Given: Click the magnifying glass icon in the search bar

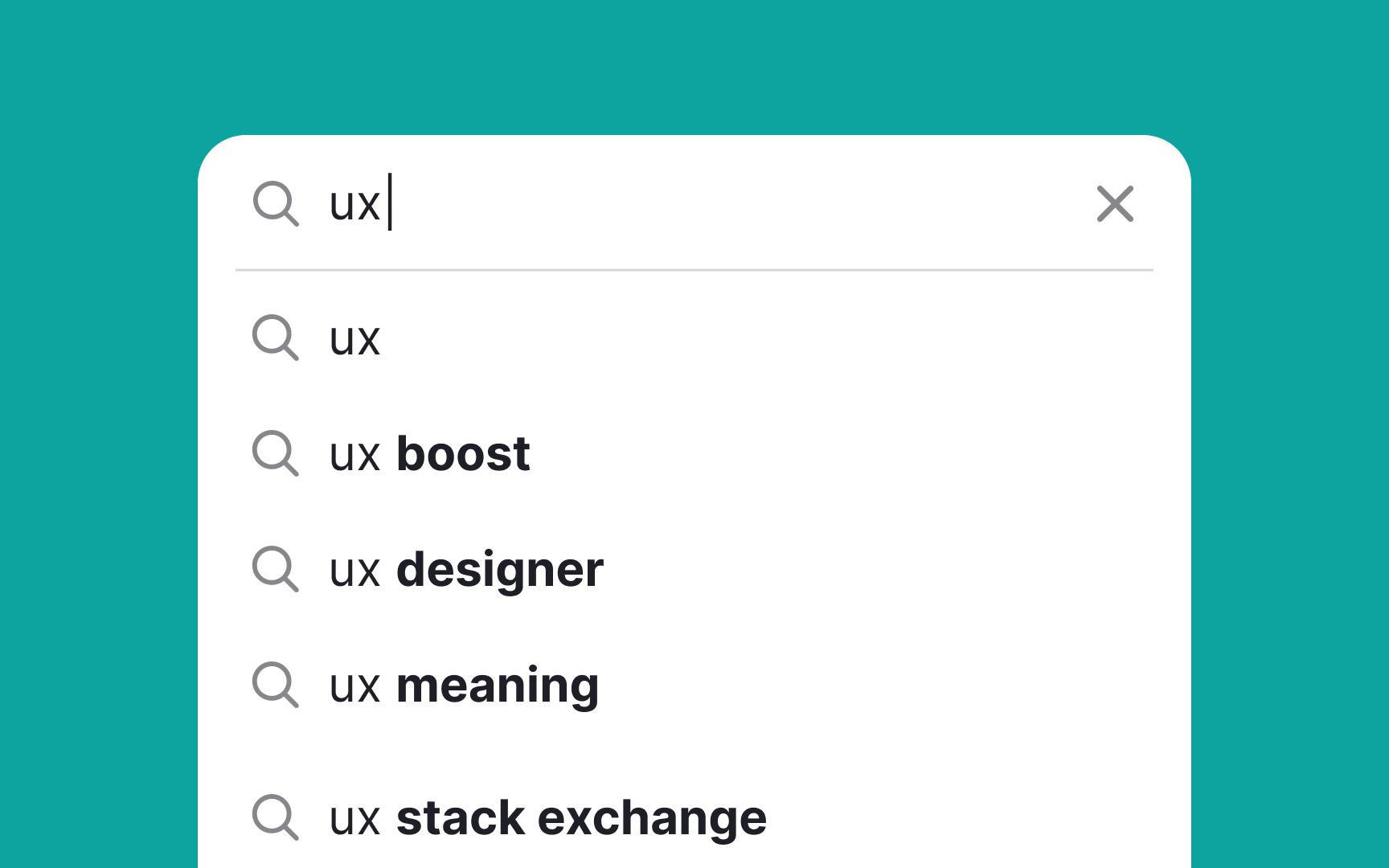Looking at the screenshot, I should (x=277, y=206).
